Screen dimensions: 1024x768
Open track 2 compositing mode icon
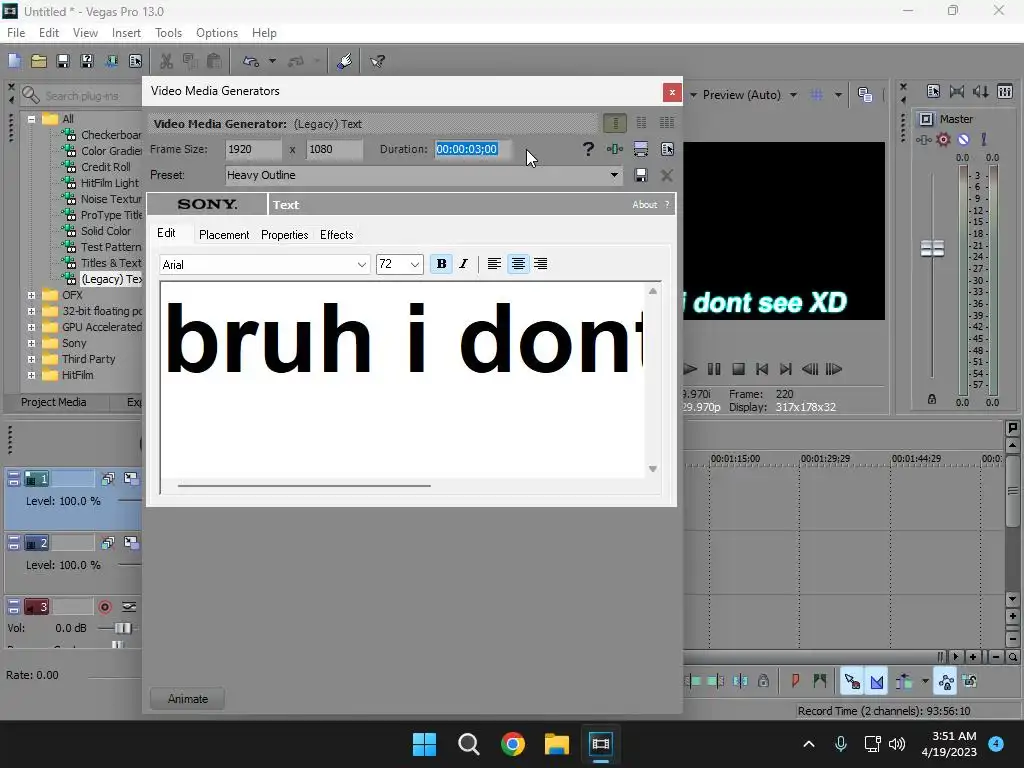coord(131,543)
